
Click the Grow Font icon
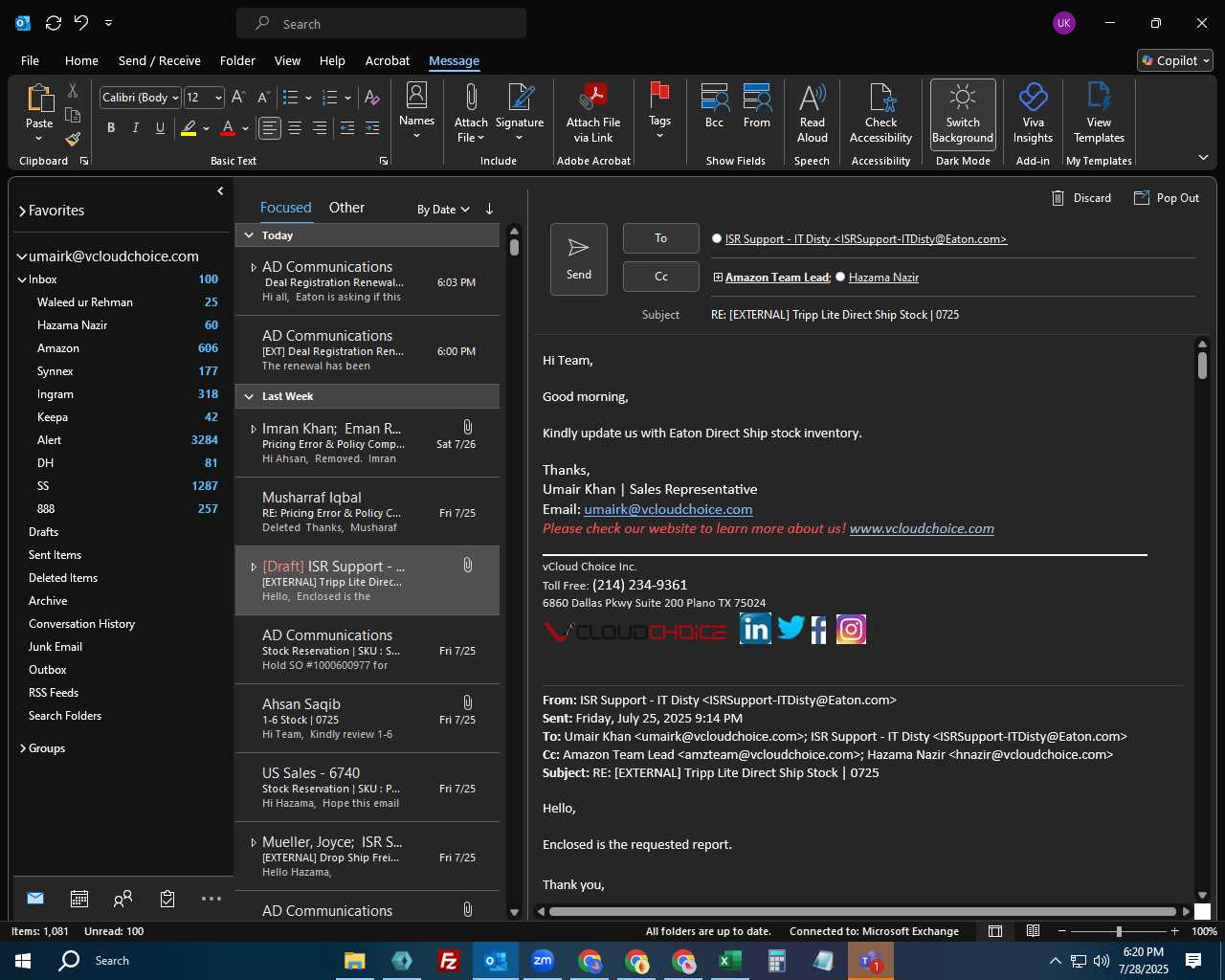(238, 97)
